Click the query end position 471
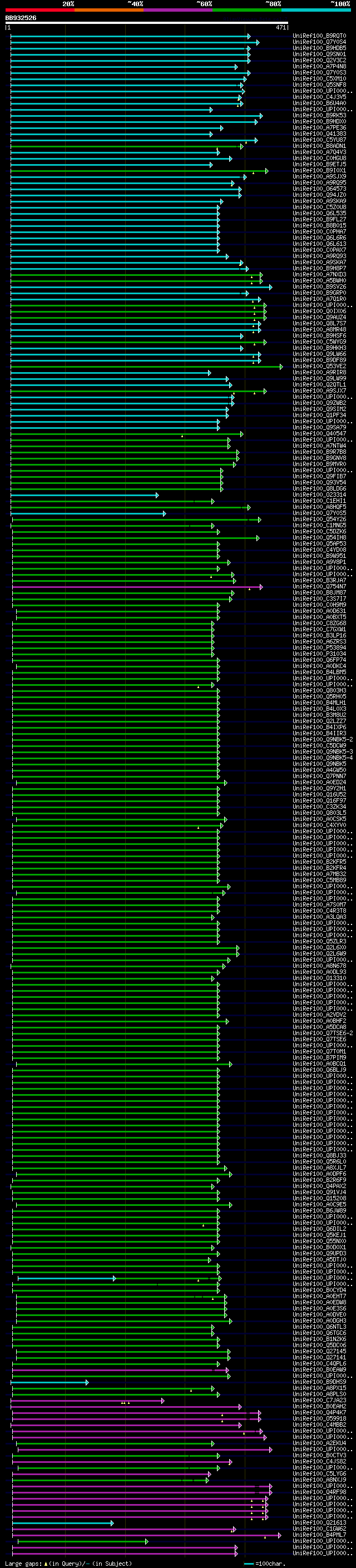356x1568 pixels. tap(280, 27)
